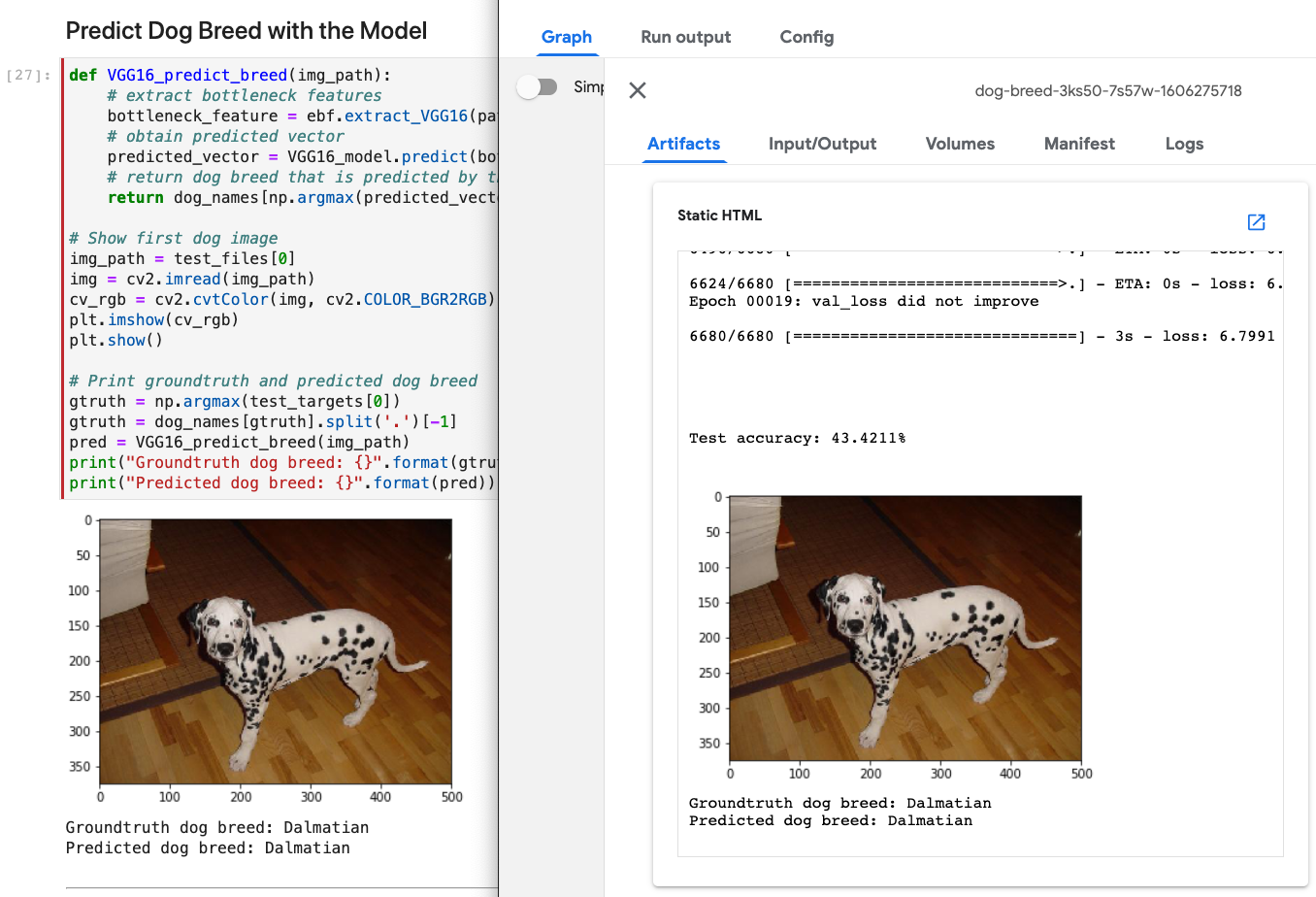Viewport: 1316px width, 897px height.
Task: Click Groundtruth dog breed line in notebook output
Action: [217, 828]
